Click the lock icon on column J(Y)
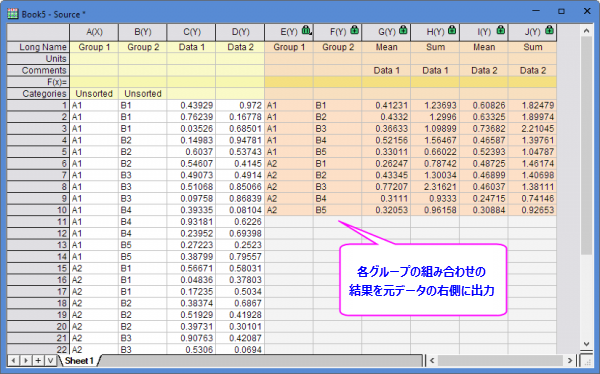This screenshot has height=374, width=600. [549, 30]
